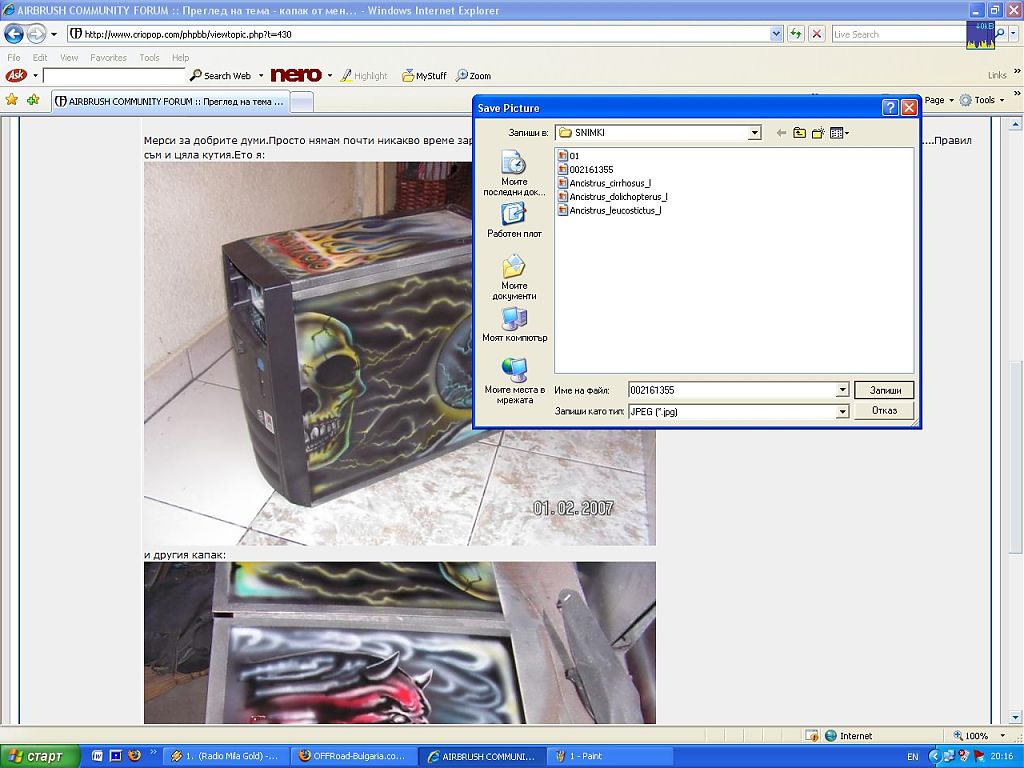Click the Save Picture dialog help button

pos(889,108)
